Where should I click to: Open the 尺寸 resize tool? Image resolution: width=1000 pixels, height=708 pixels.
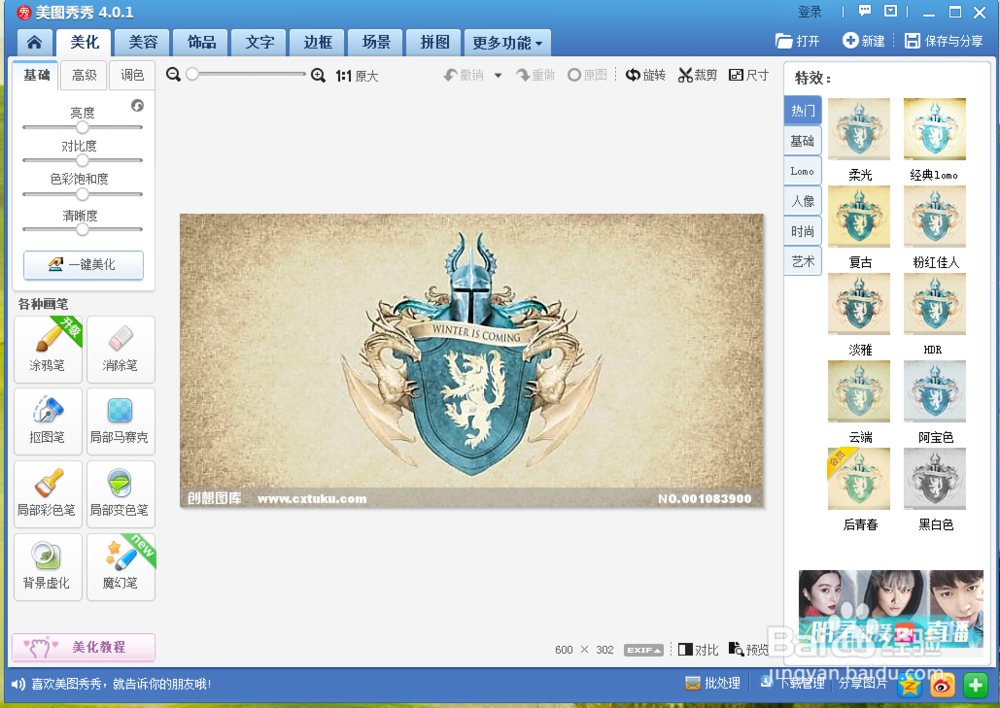(x=749, y=75)
